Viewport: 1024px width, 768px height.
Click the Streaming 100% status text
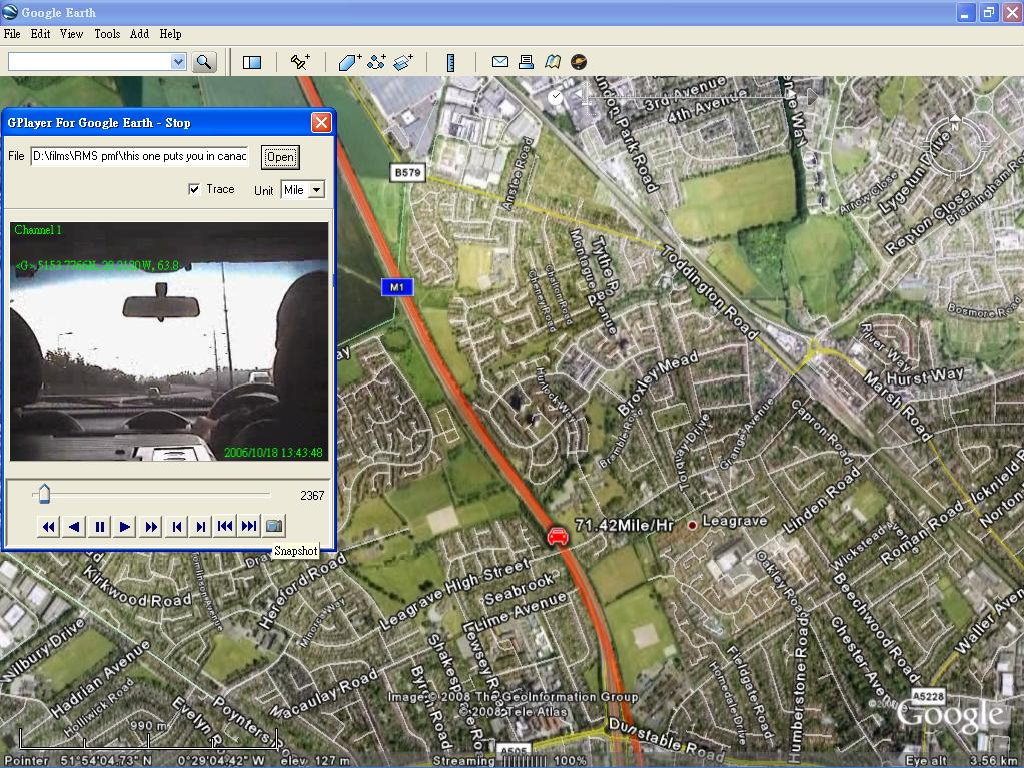509,761
